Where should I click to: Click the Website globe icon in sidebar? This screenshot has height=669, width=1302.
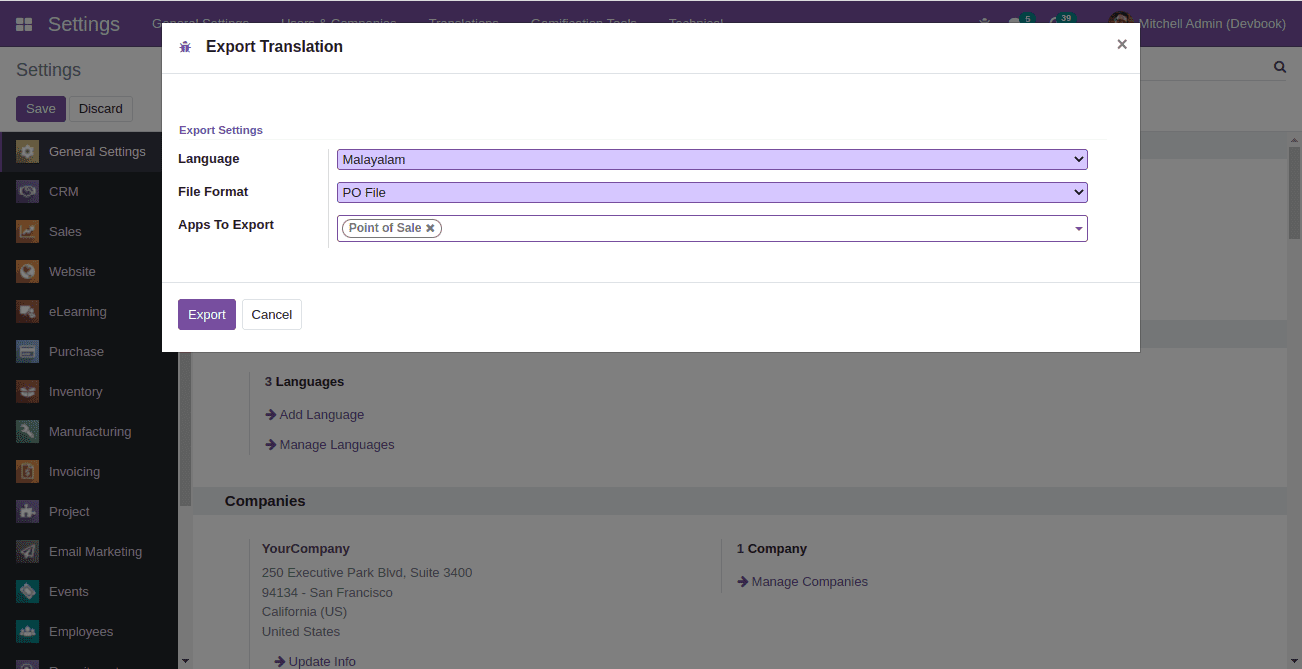tap(27, 272)
